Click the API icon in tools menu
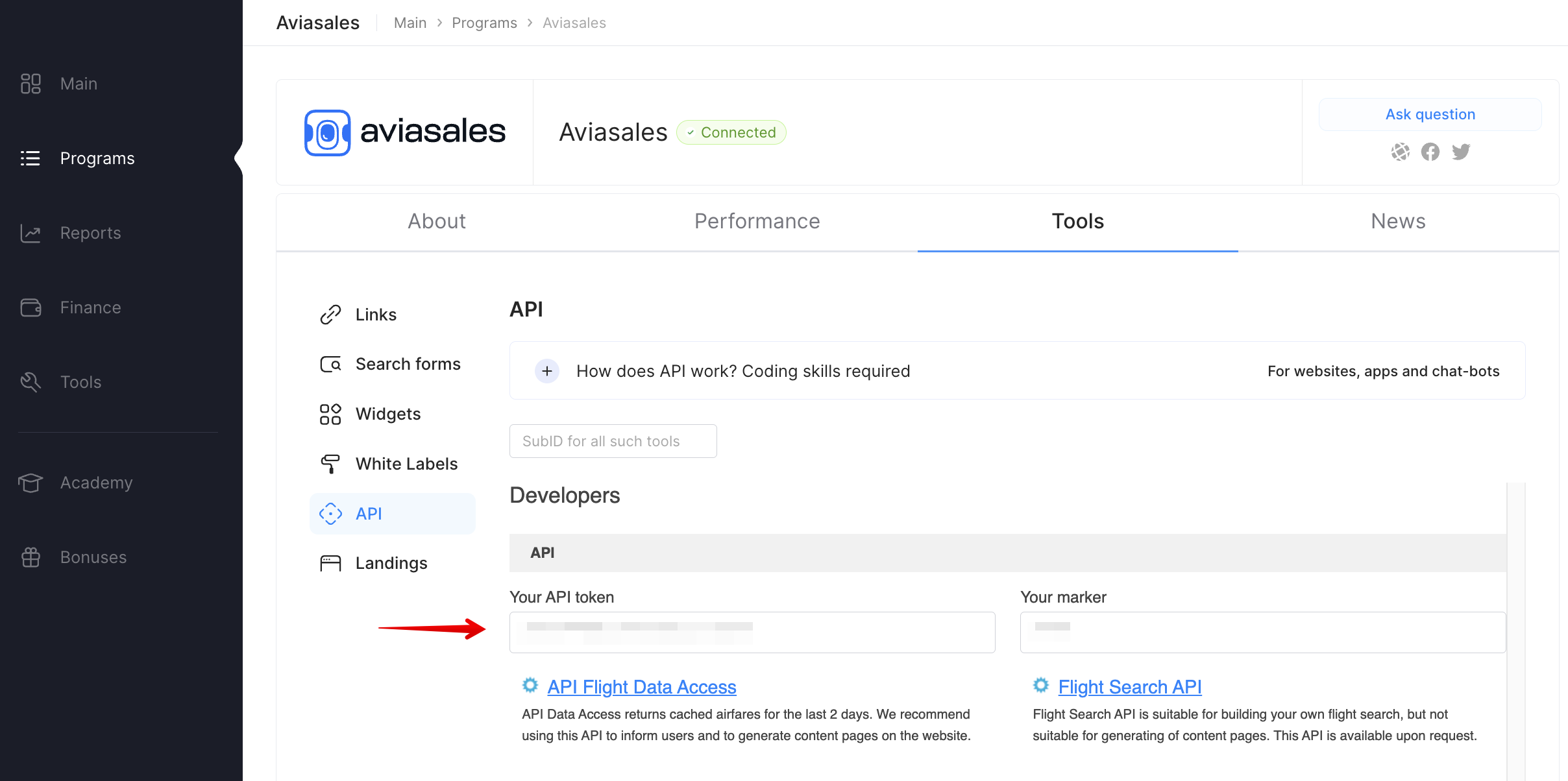1568x781 pixels. coord(330,514)
